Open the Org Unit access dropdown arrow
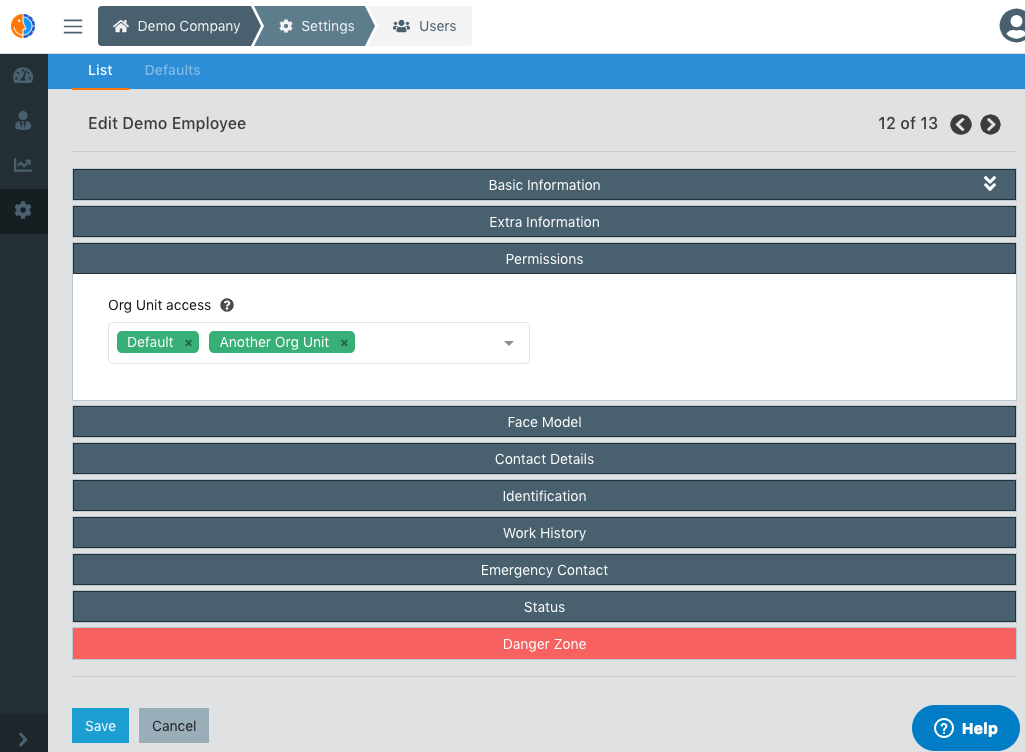This screenshot has width=1025, height=752. [509, 343]
